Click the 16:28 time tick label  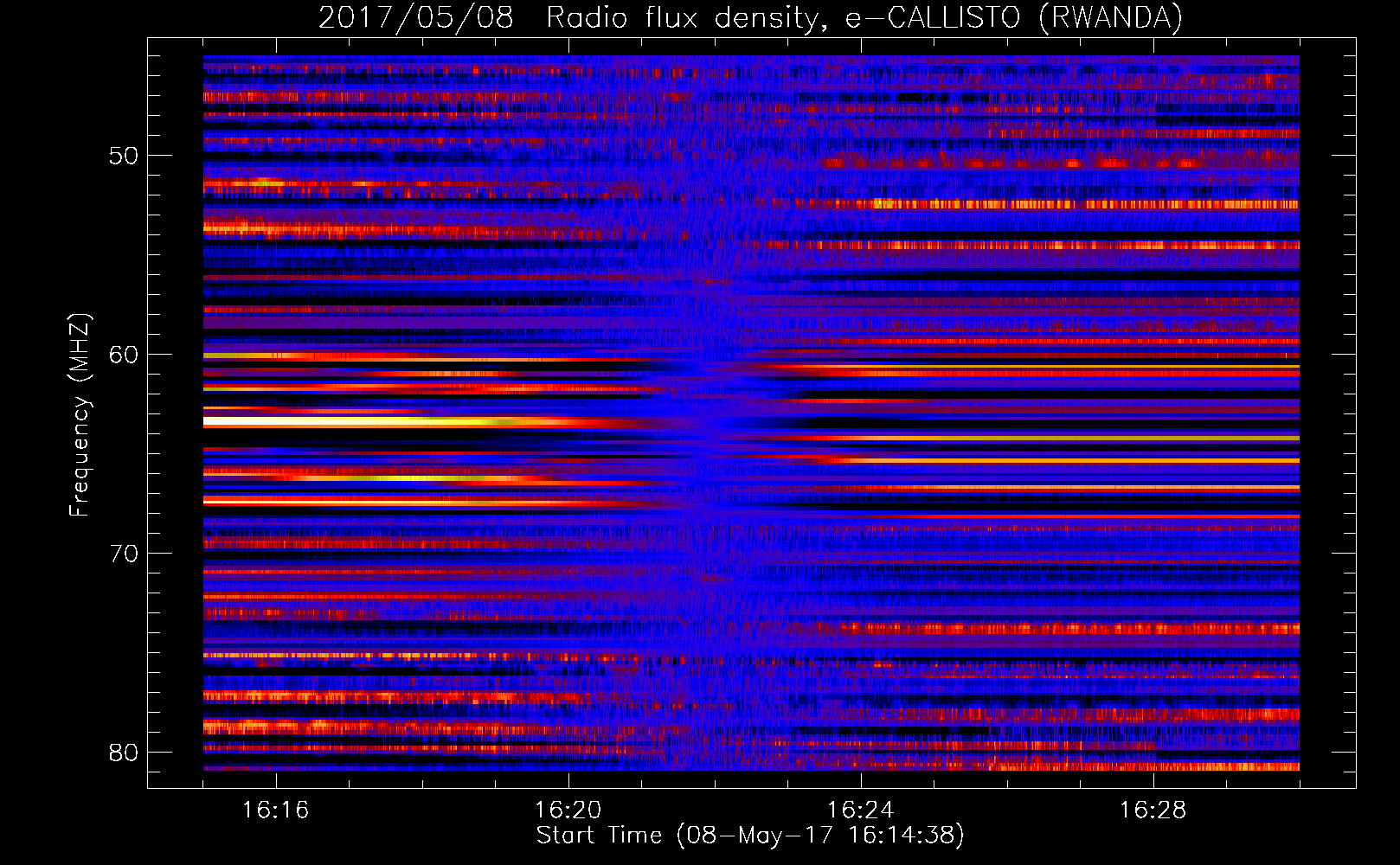click(x=1153, y=810)
